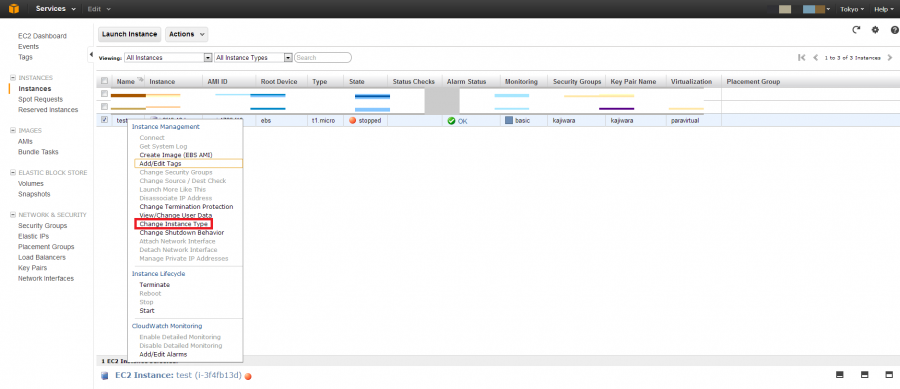Image resolution: width=900 pixels, height=389 pixels.
Task: Collapse the INSTANCES sidebar section
Action: click(x=13, y=77)
